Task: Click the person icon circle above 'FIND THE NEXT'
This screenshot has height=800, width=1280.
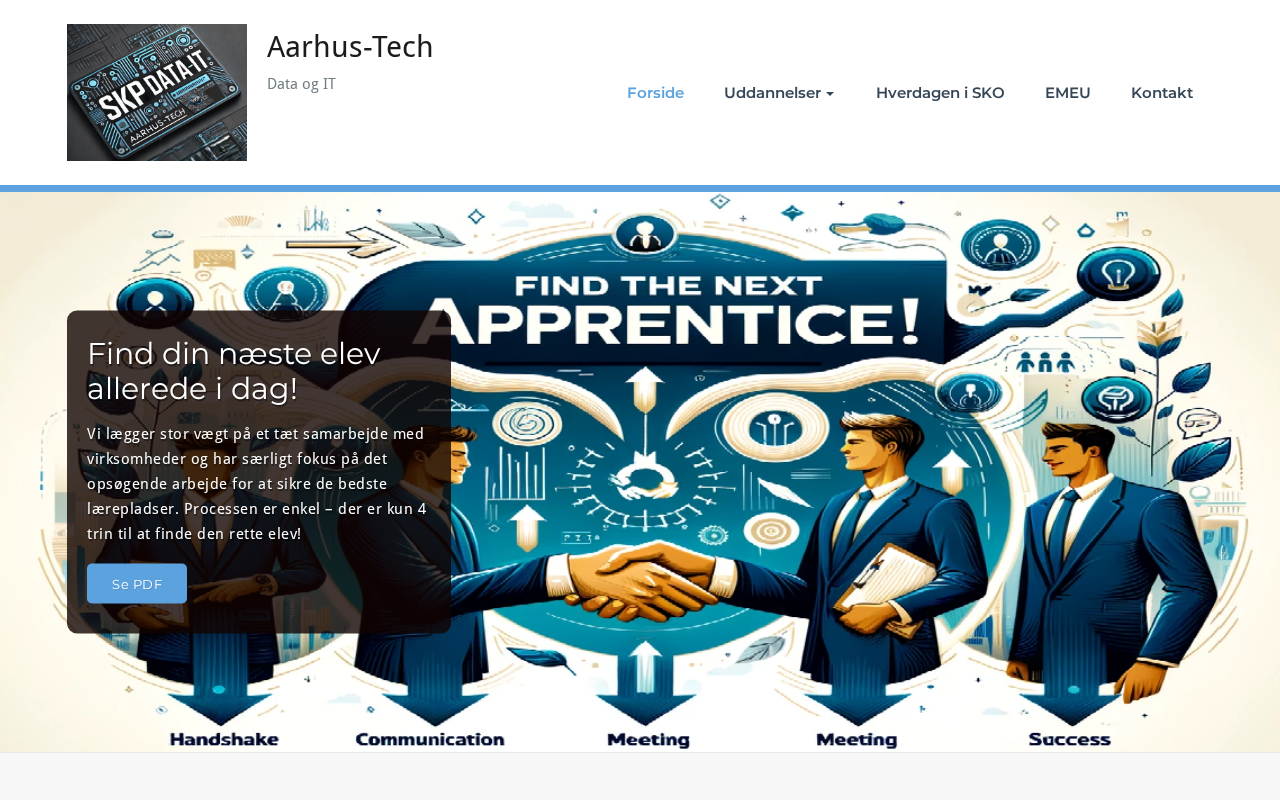Action: pos(643,236)
